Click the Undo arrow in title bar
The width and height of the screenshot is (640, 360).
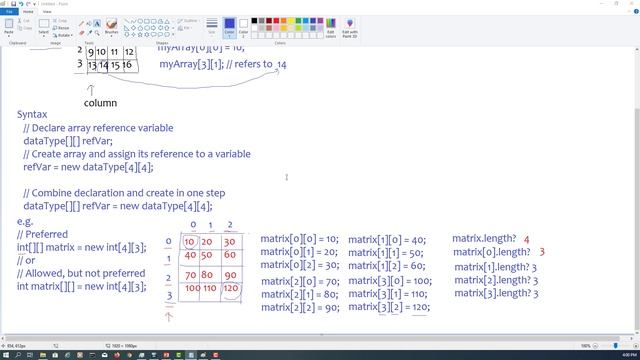tap(21, 4)
